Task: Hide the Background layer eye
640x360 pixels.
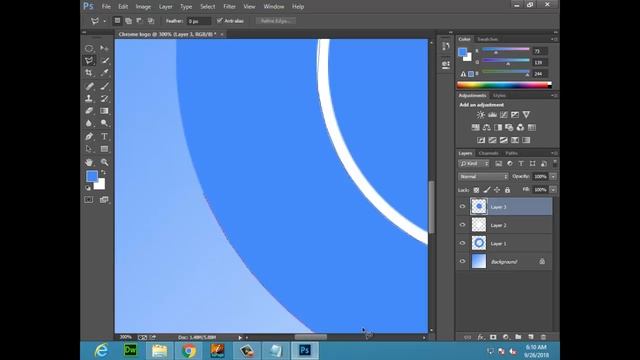Action: point(462,262)
